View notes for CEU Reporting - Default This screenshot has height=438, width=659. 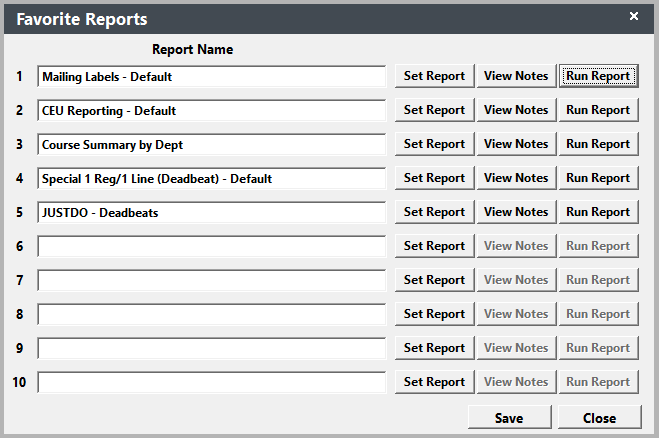[515, 110]
